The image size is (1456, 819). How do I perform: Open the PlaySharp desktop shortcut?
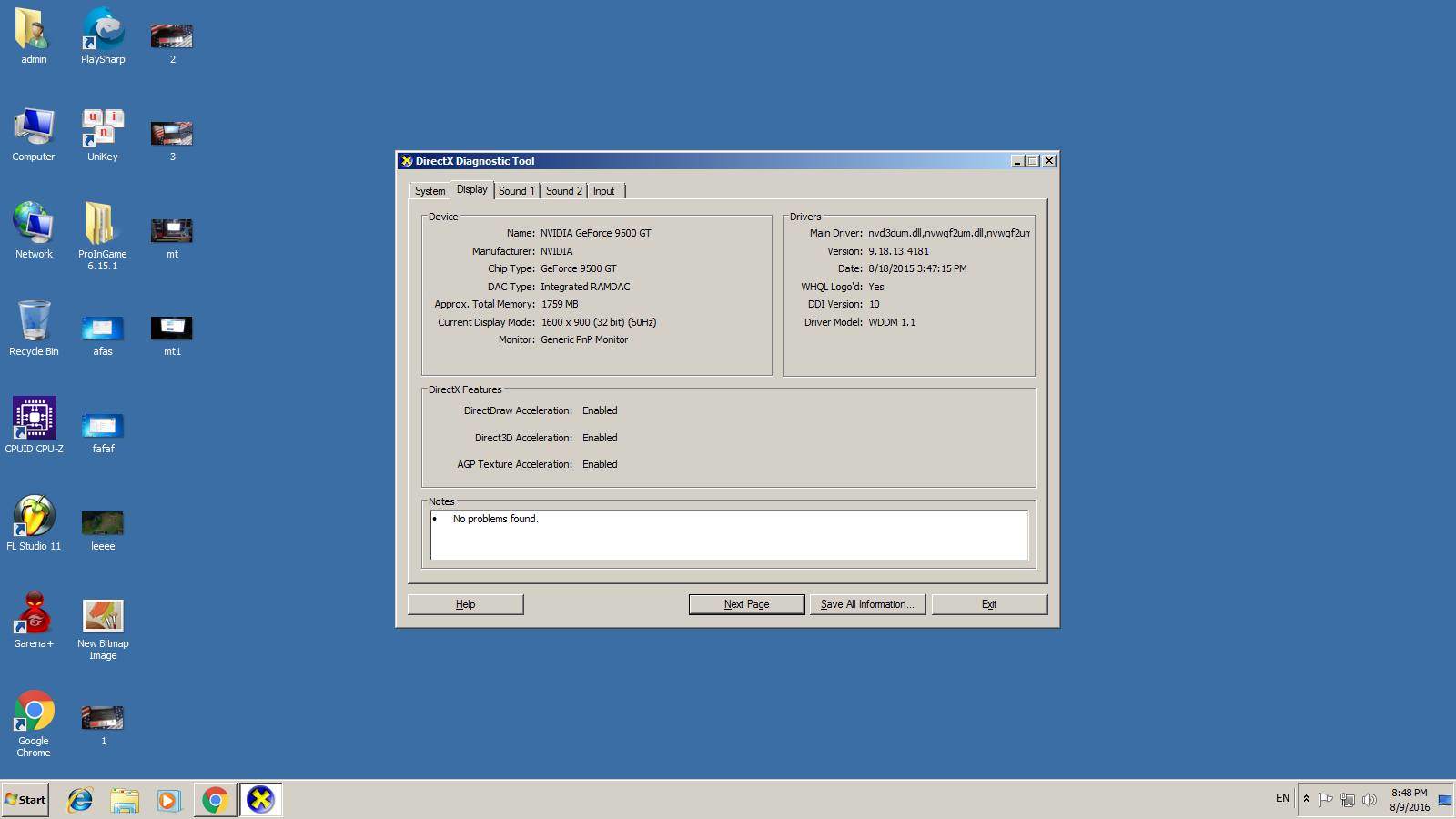click(103, 32)
